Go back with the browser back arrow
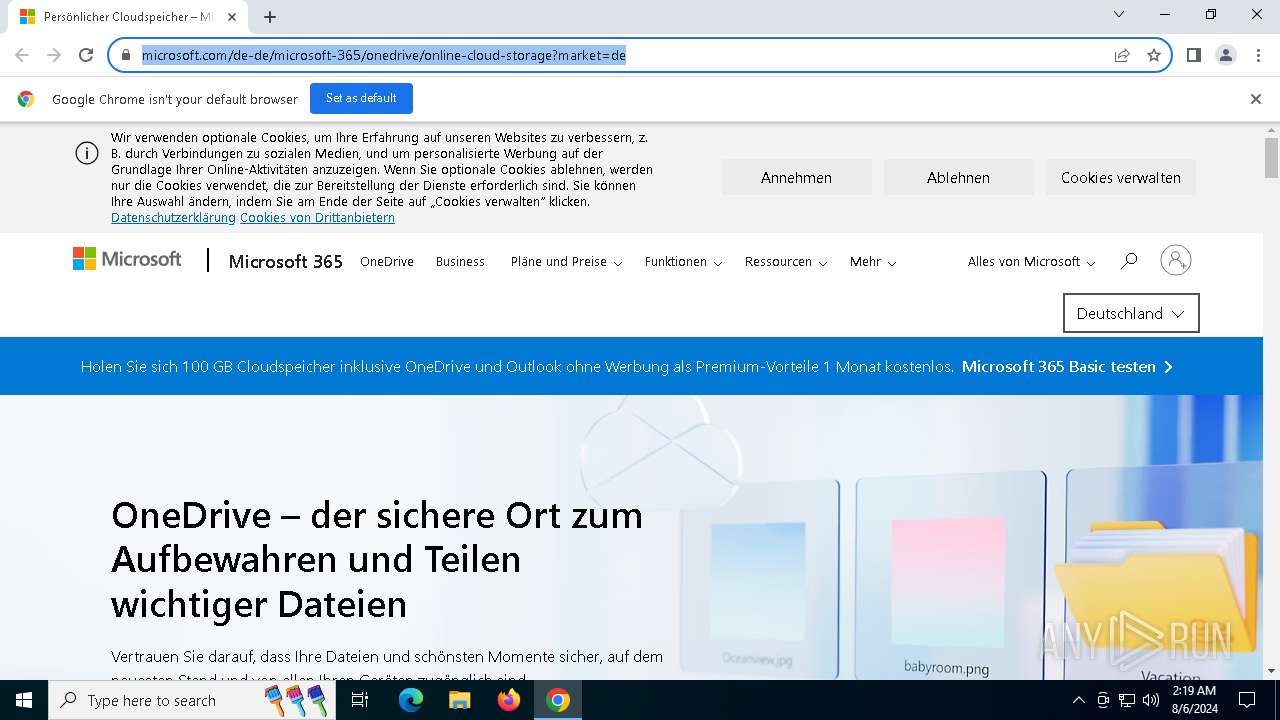Screen dimensions: 1280x720 22,55
